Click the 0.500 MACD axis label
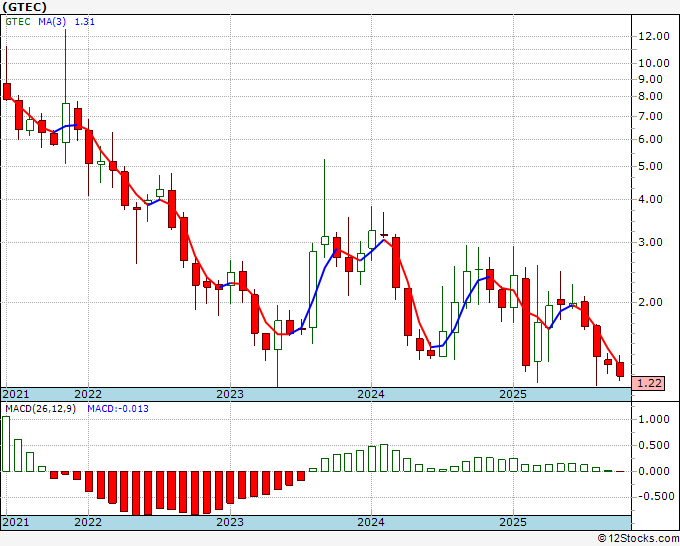The height and width of the screenshot is (546, 680). click(654, 445)
